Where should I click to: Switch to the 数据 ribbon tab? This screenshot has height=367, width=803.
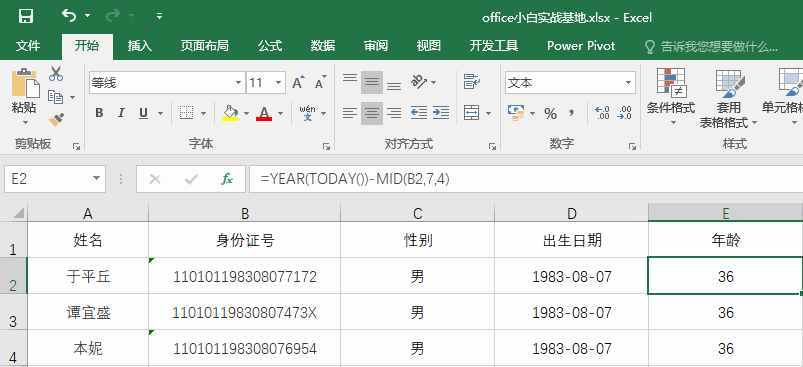(323, 46)
